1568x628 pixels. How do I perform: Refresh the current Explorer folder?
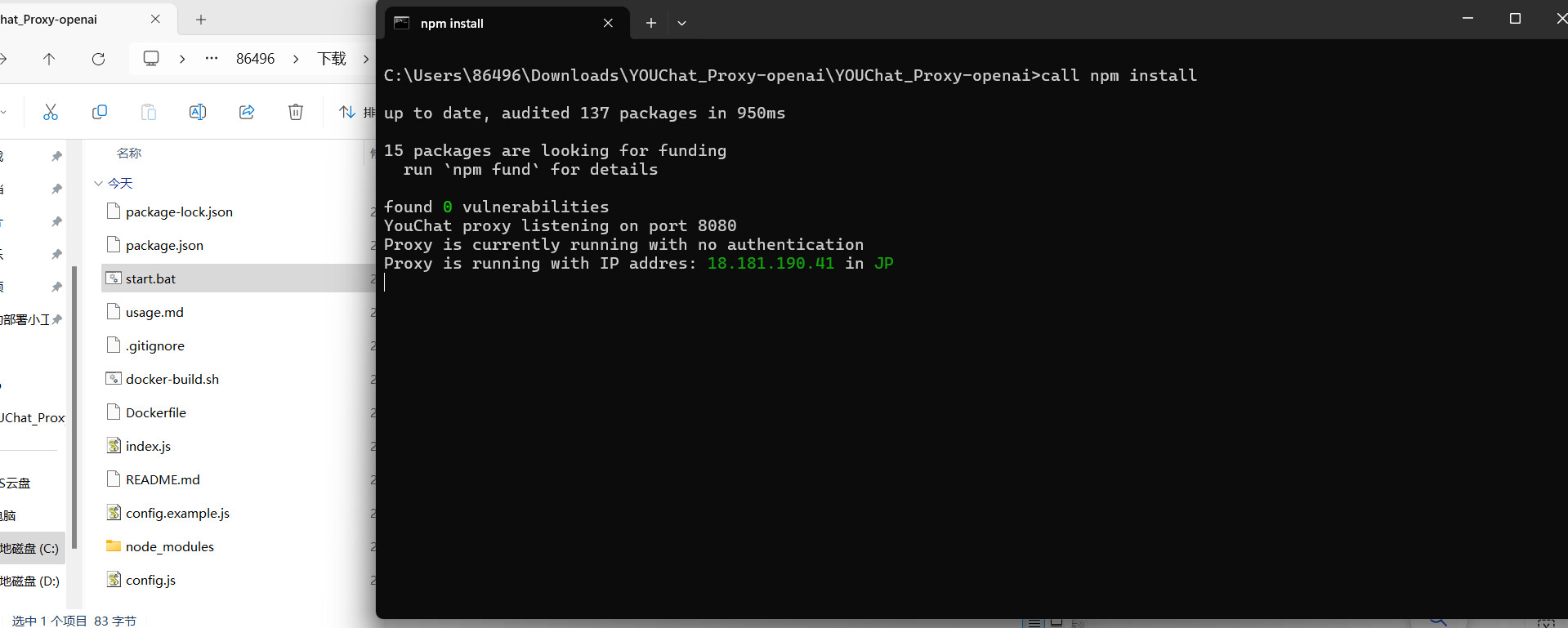click(98, 59)
